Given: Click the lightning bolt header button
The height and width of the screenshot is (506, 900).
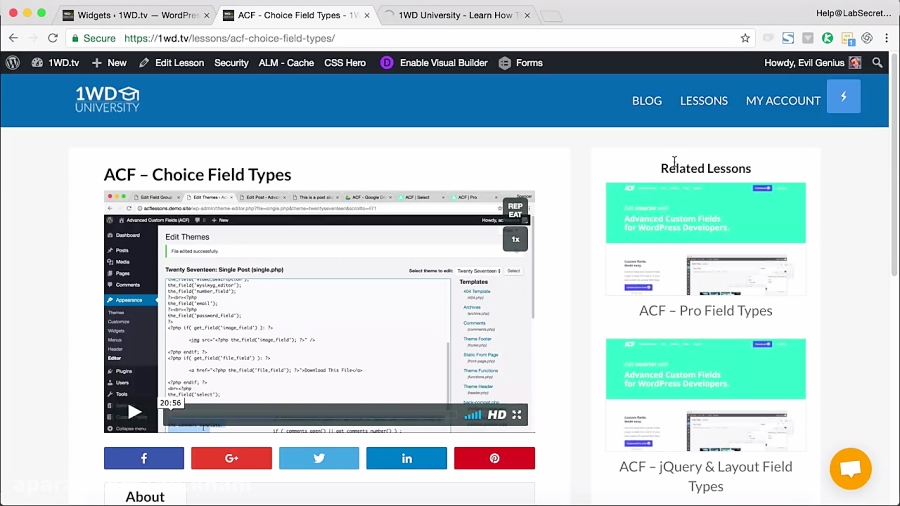Looking at the screenshot, I should pos(844,96).
